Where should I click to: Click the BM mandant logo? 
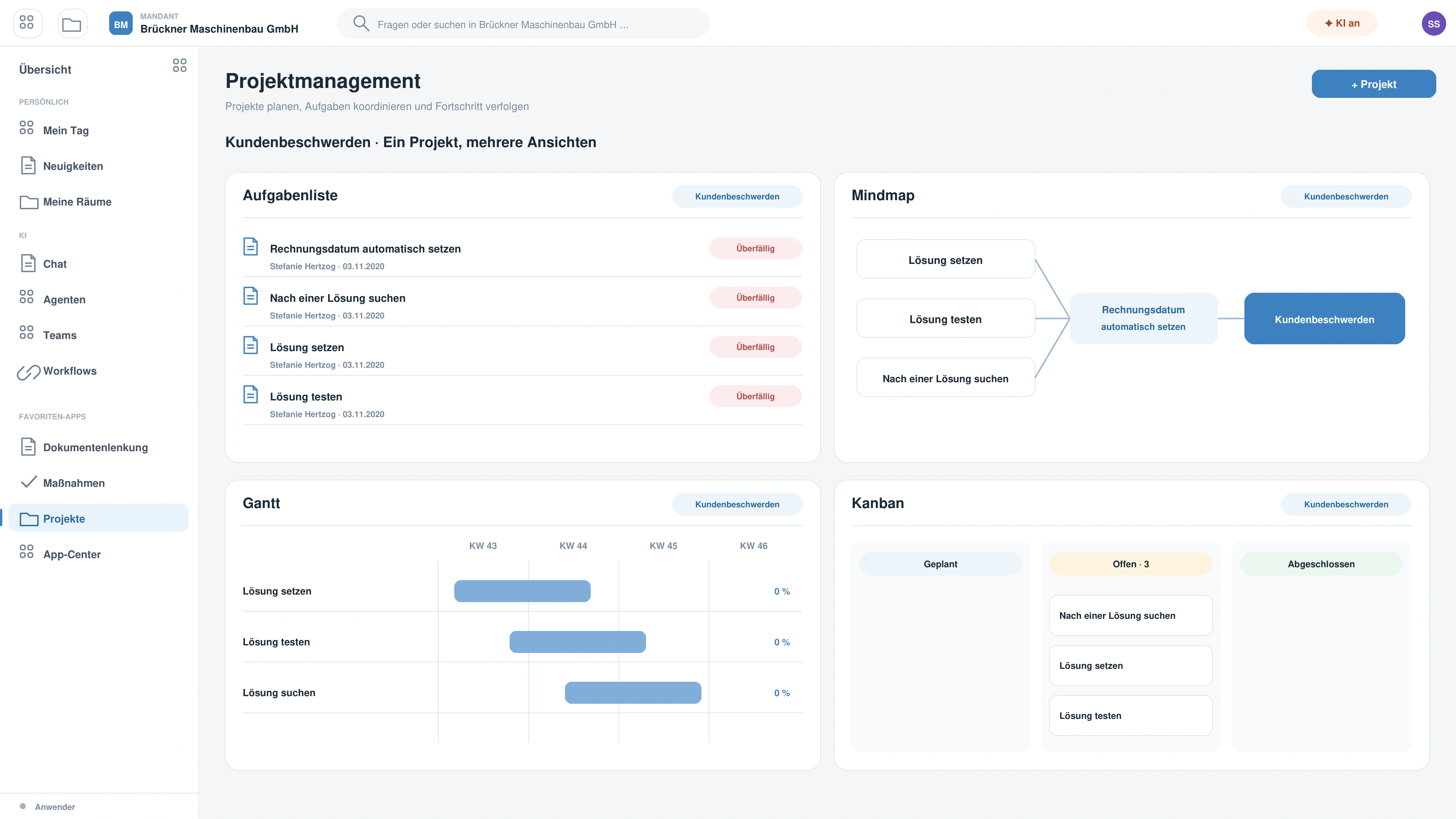tap(121, 24)
